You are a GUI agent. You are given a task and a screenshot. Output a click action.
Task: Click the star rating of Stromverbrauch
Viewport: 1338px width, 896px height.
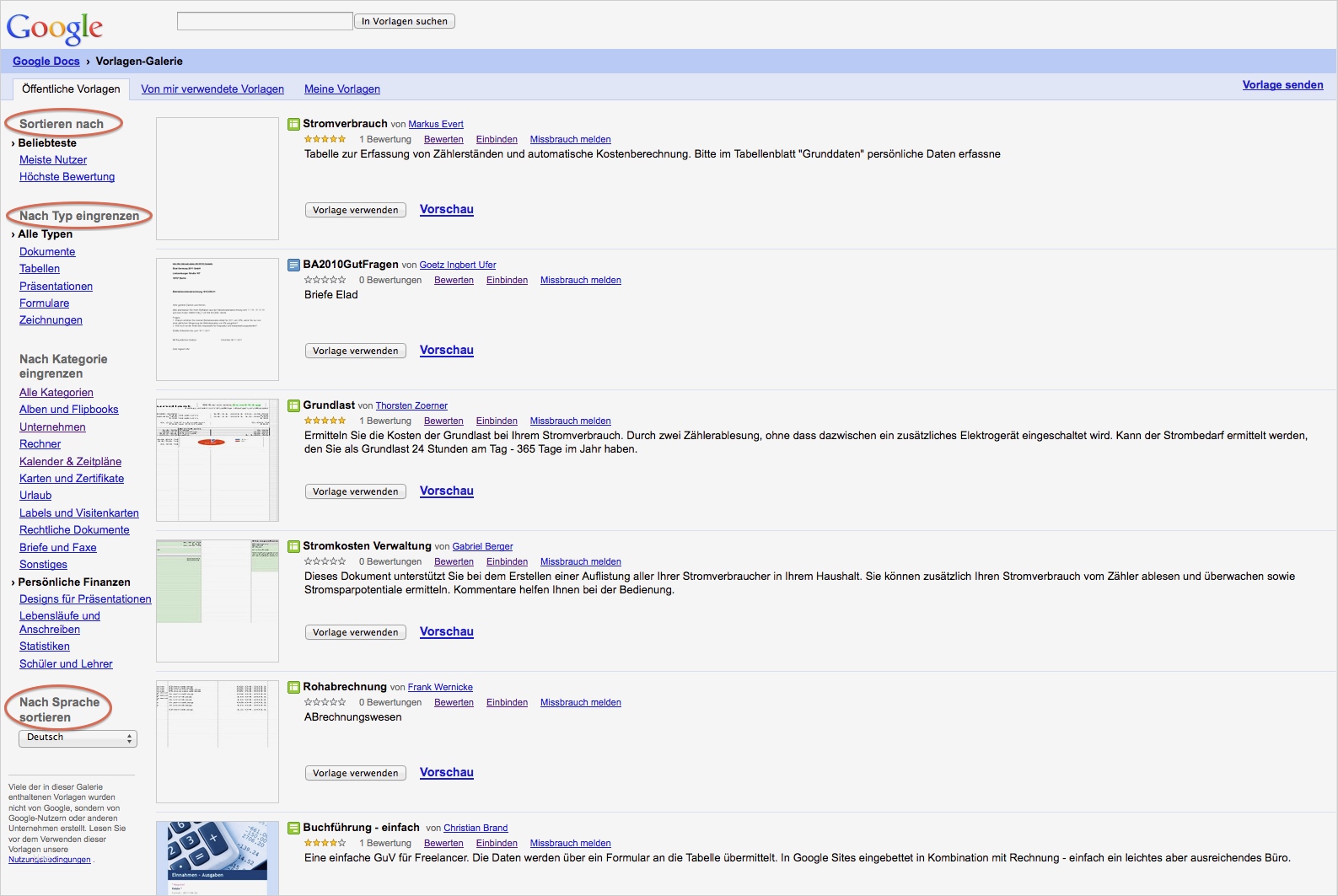pos(325,139)
